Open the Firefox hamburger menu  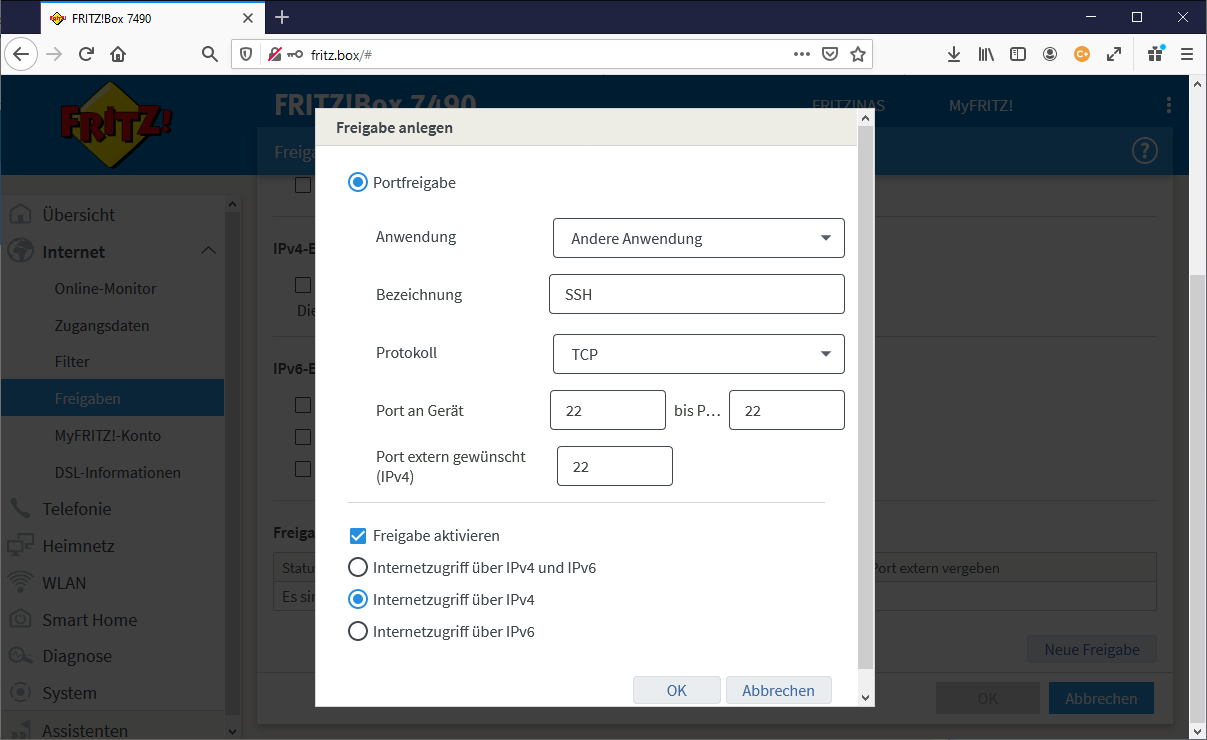tap(1187, 54)
